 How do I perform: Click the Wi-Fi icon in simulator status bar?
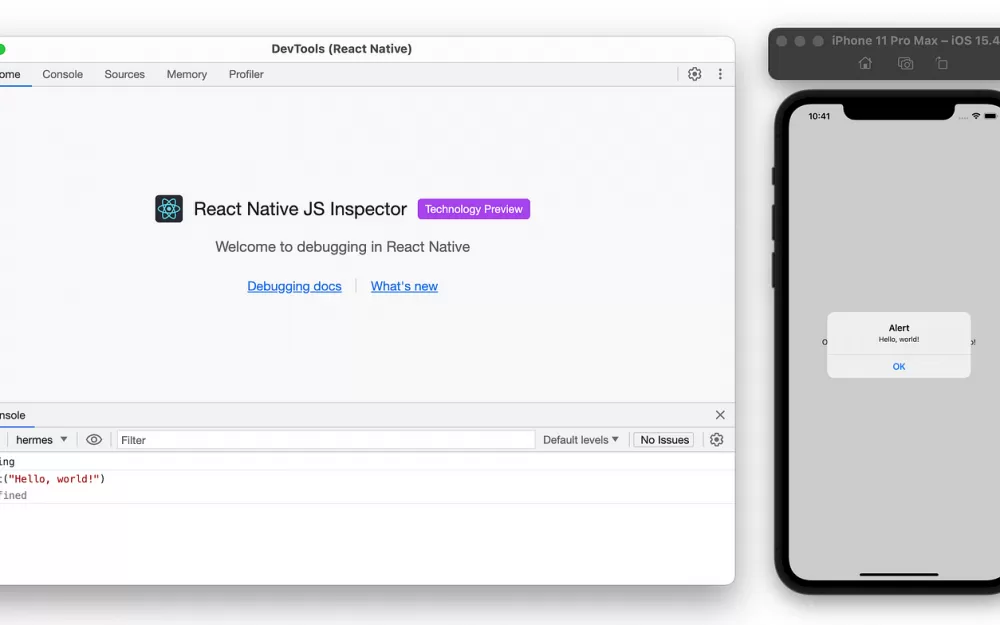[x=976, y=116]
